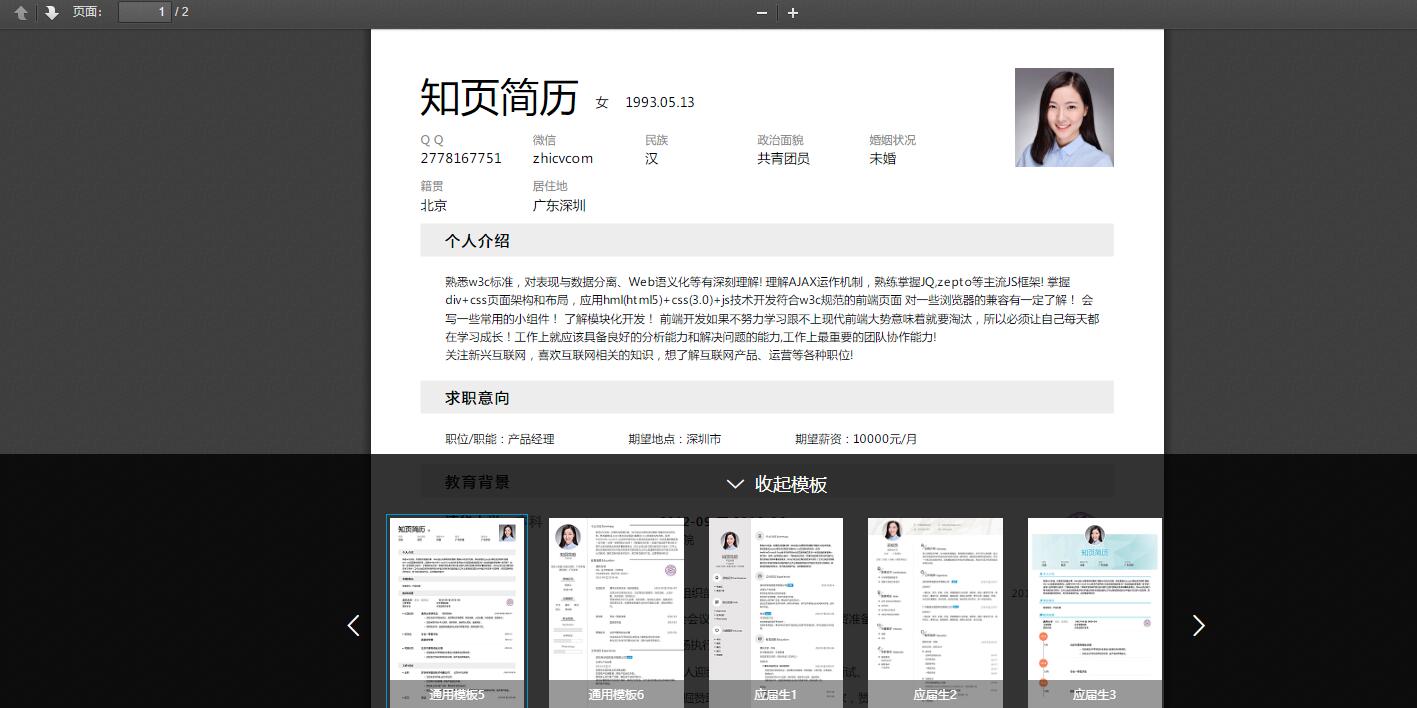Go to previous page with up arrow
Screen dimensions: 1417x708
[x=20, y=13]
